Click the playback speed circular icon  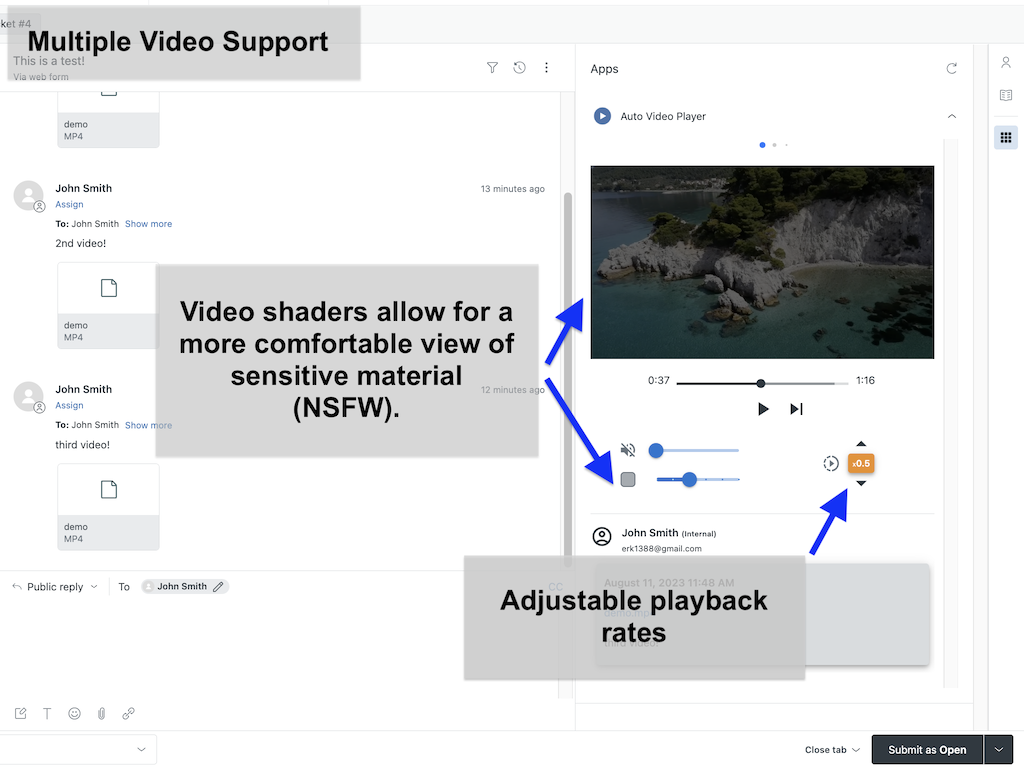tap(831, 464)
